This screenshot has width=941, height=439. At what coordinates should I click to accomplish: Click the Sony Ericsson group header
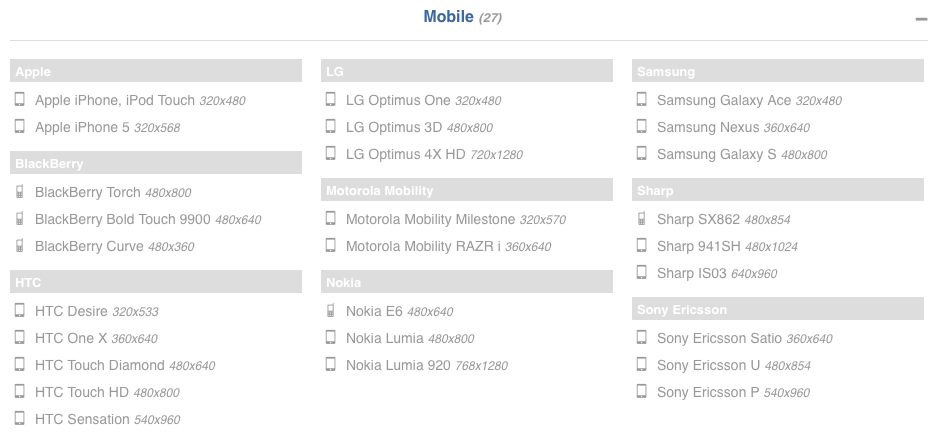click(x=778, y=309)
